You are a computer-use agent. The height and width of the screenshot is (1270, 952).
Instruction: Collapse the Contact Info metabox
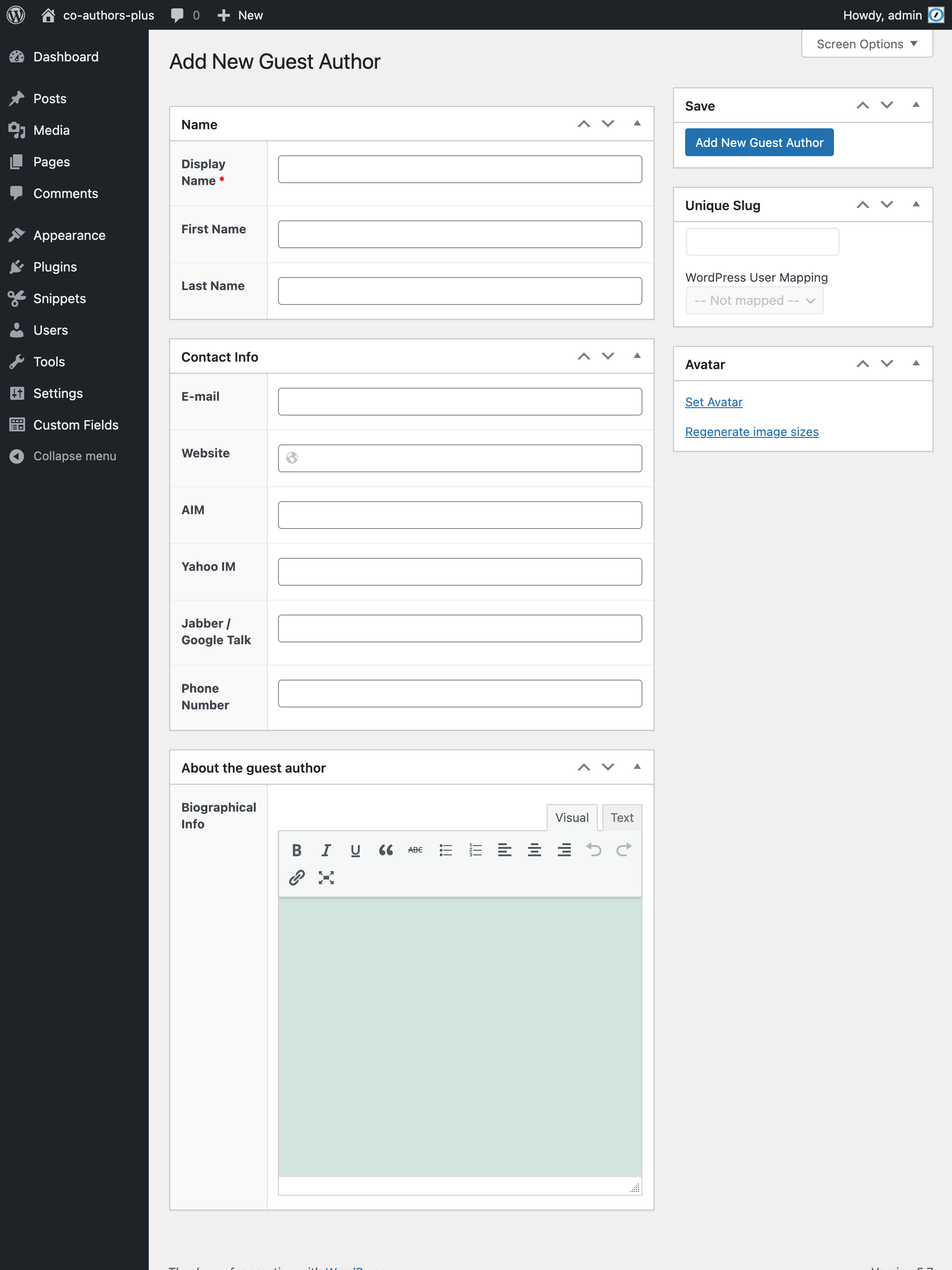tap(637, 356)
